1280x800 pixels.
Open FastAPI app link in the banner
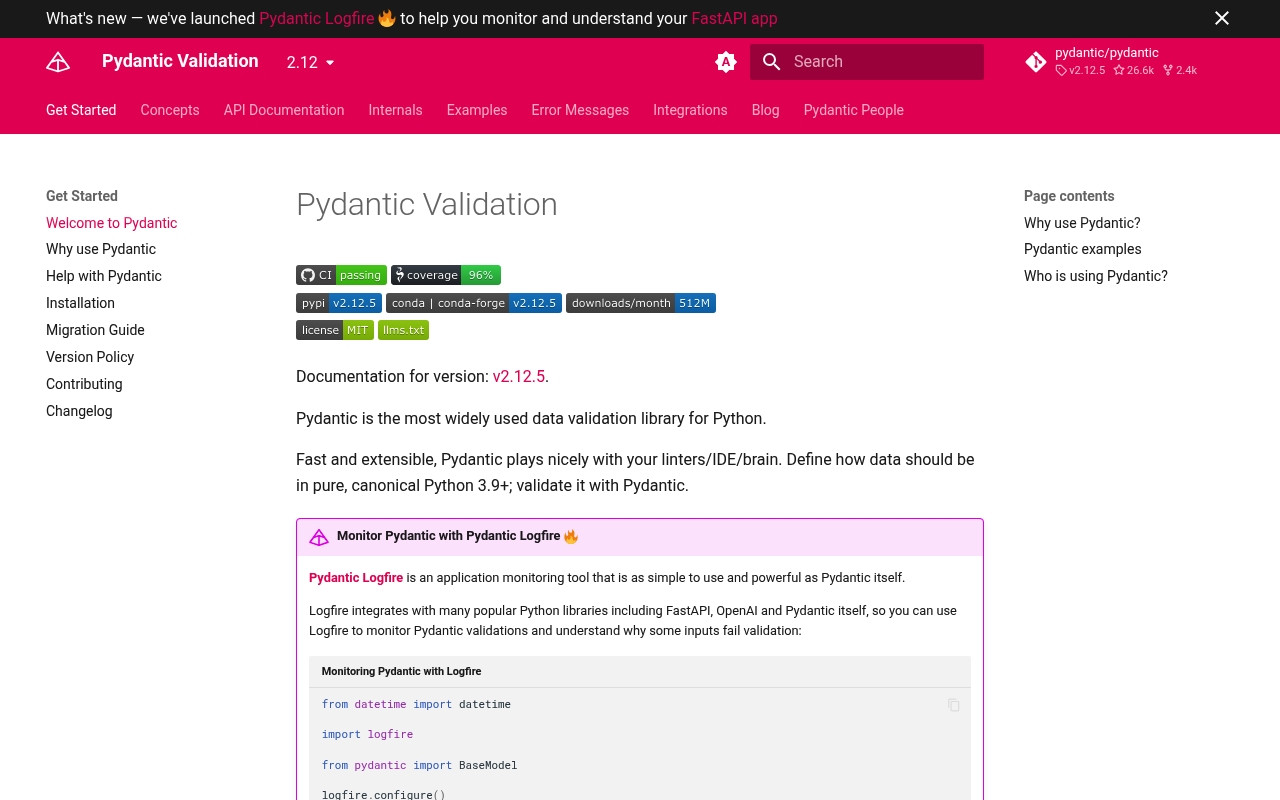(x=734, y=18)
